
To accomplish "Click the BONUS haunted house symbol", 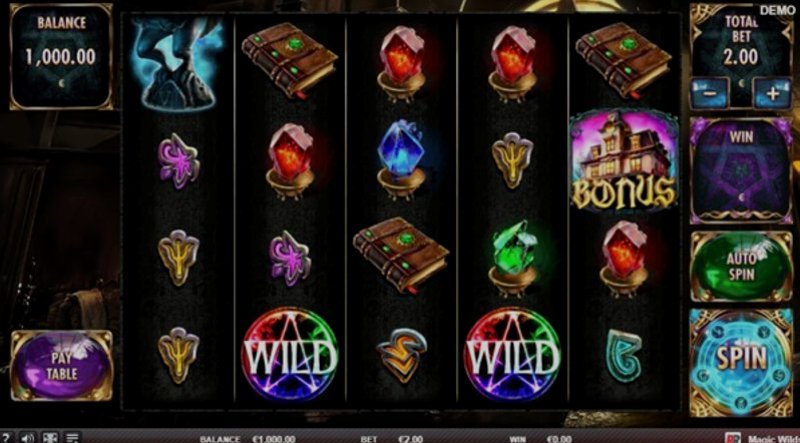I will [623, 160].
